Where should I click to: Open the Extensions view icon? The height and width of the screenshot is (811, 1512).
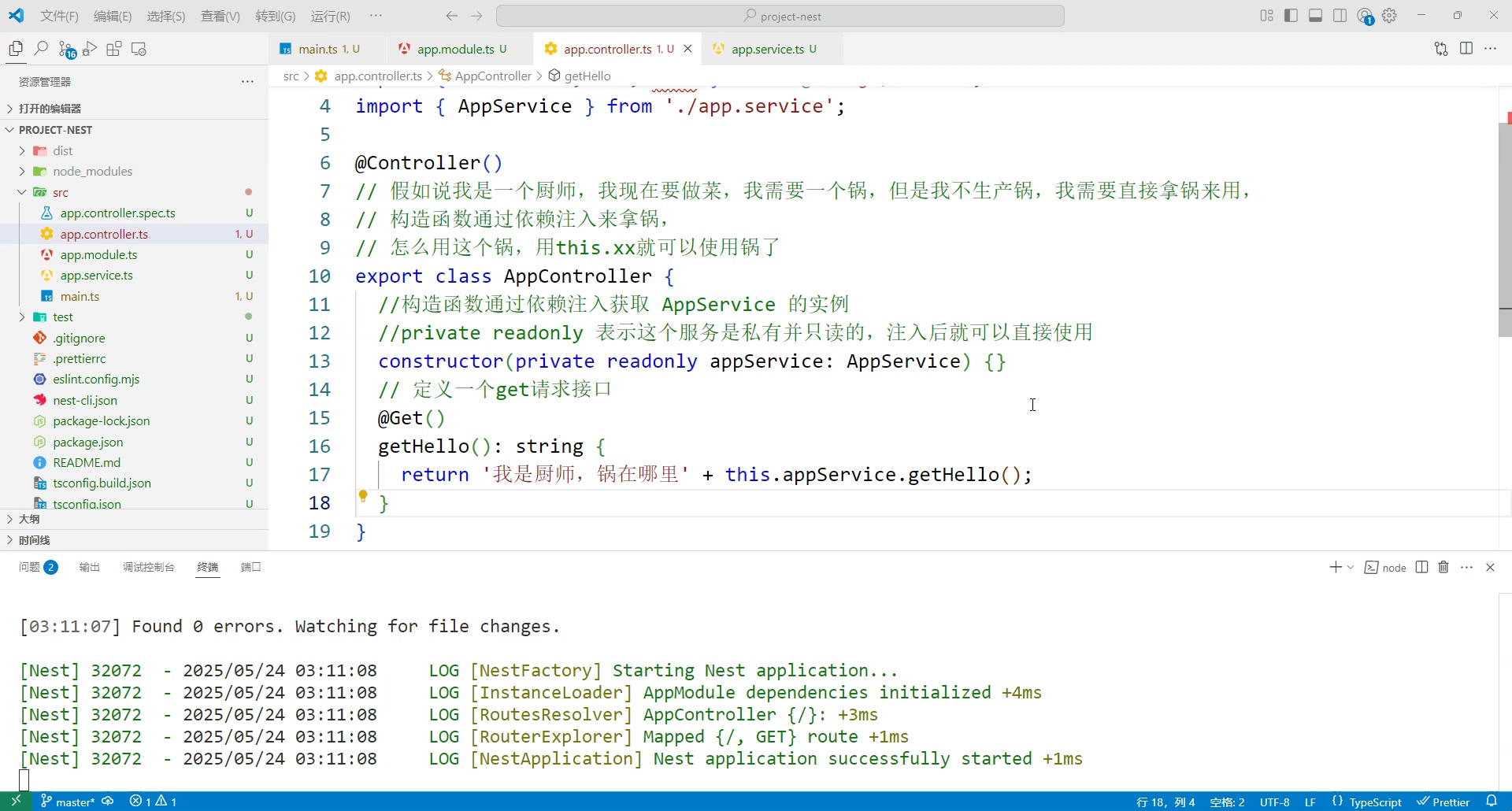(114, 49)
